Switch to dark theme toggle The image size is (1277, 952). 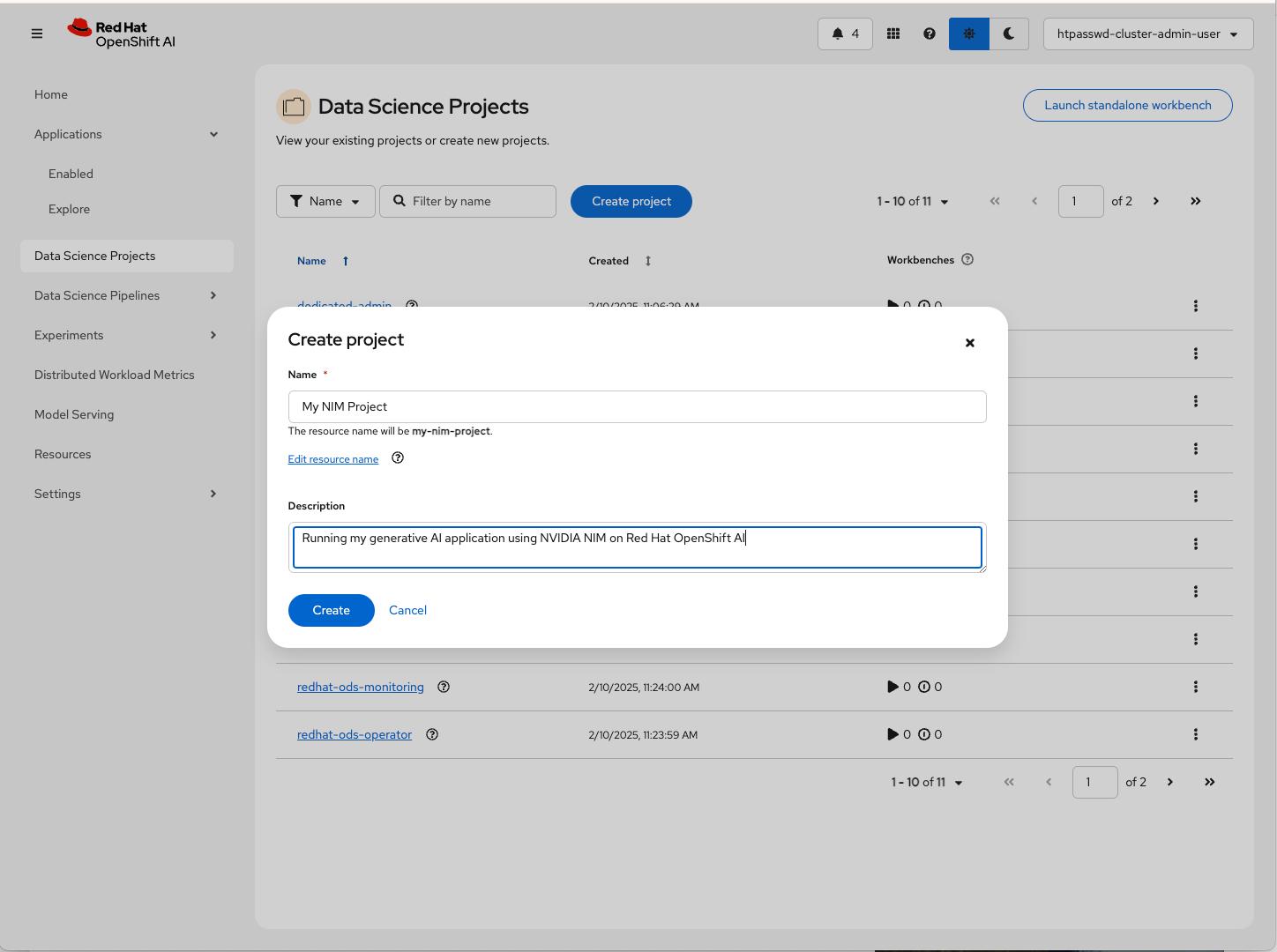click(1008, 33)
